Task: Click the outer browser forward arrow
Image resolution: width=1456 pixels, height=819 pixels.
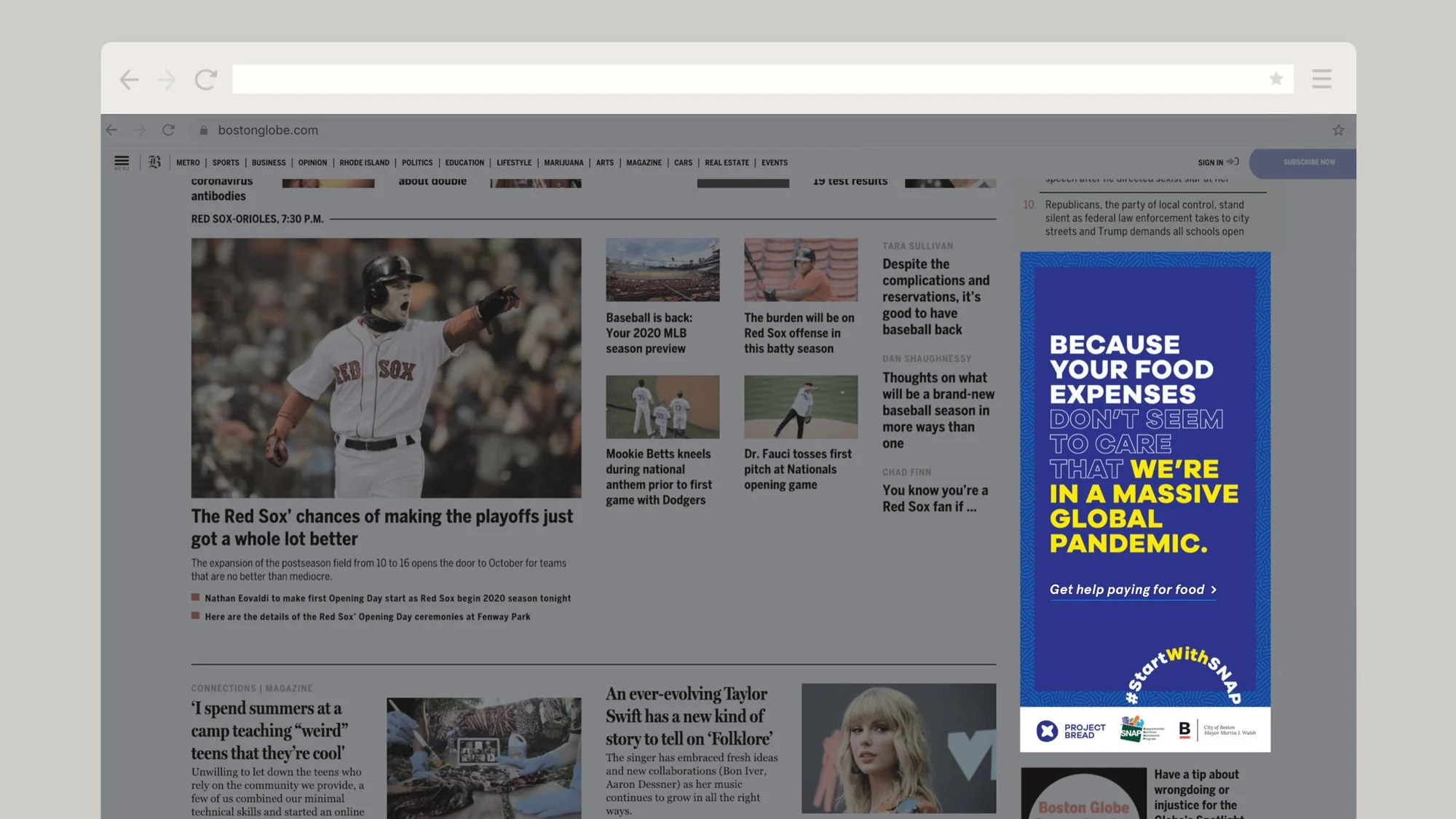Action: point(167,79)
